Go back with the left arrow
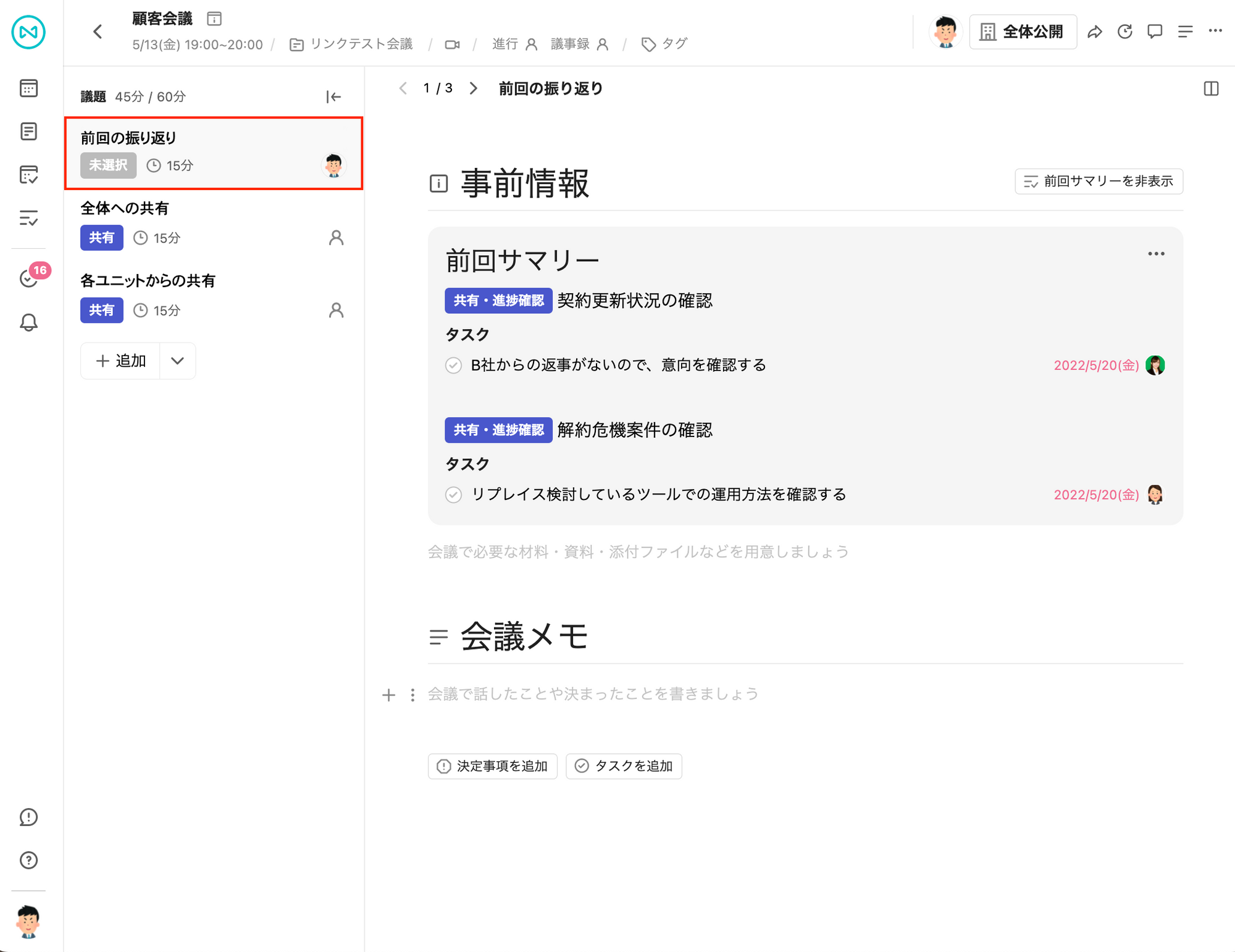 [x=98, y=31]
